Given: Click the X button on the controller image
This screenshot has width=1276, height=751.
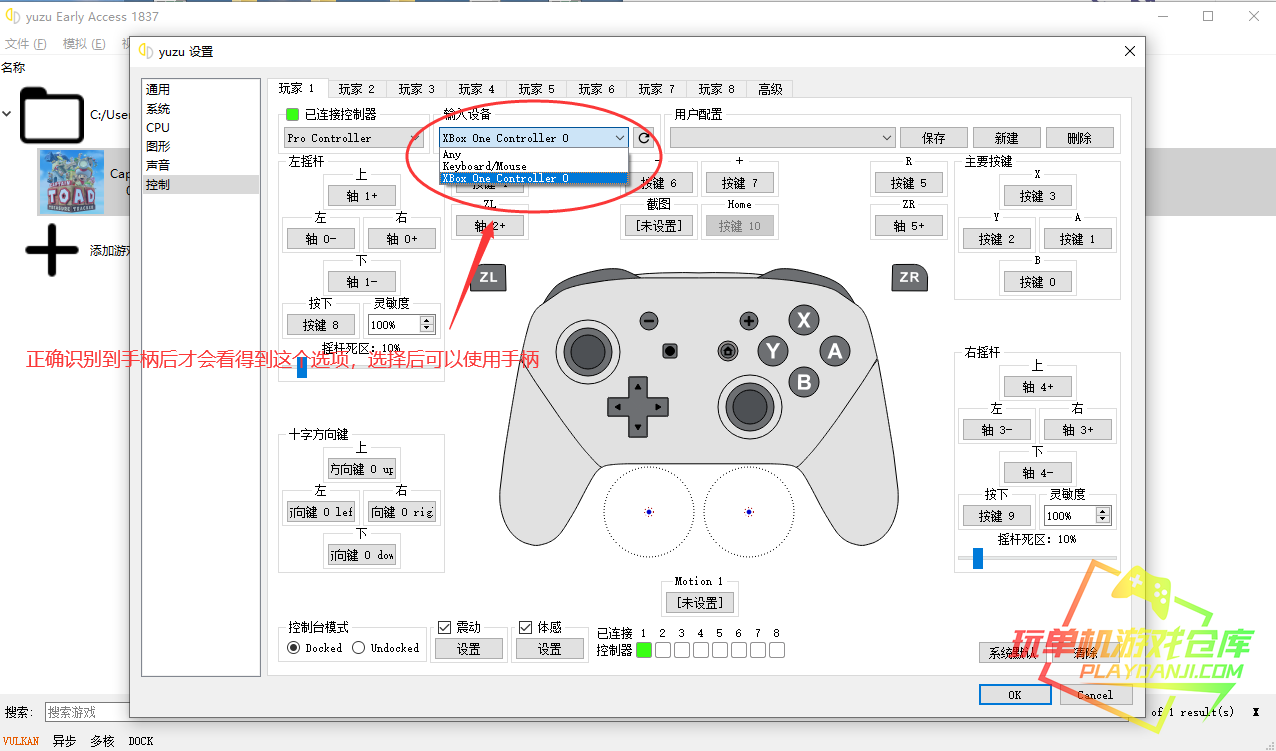Looking at the screenshot, I should tap(803, 320).
